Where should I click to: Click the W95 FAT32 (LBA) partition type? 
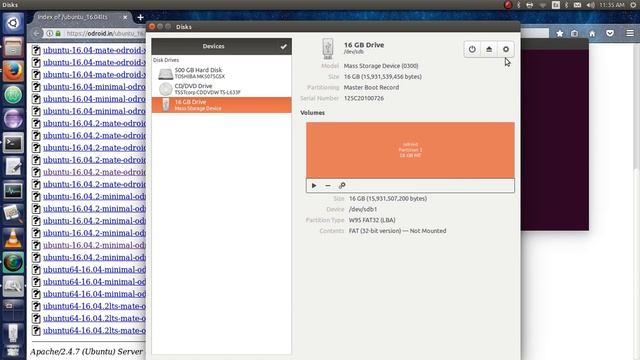point(372,220)
